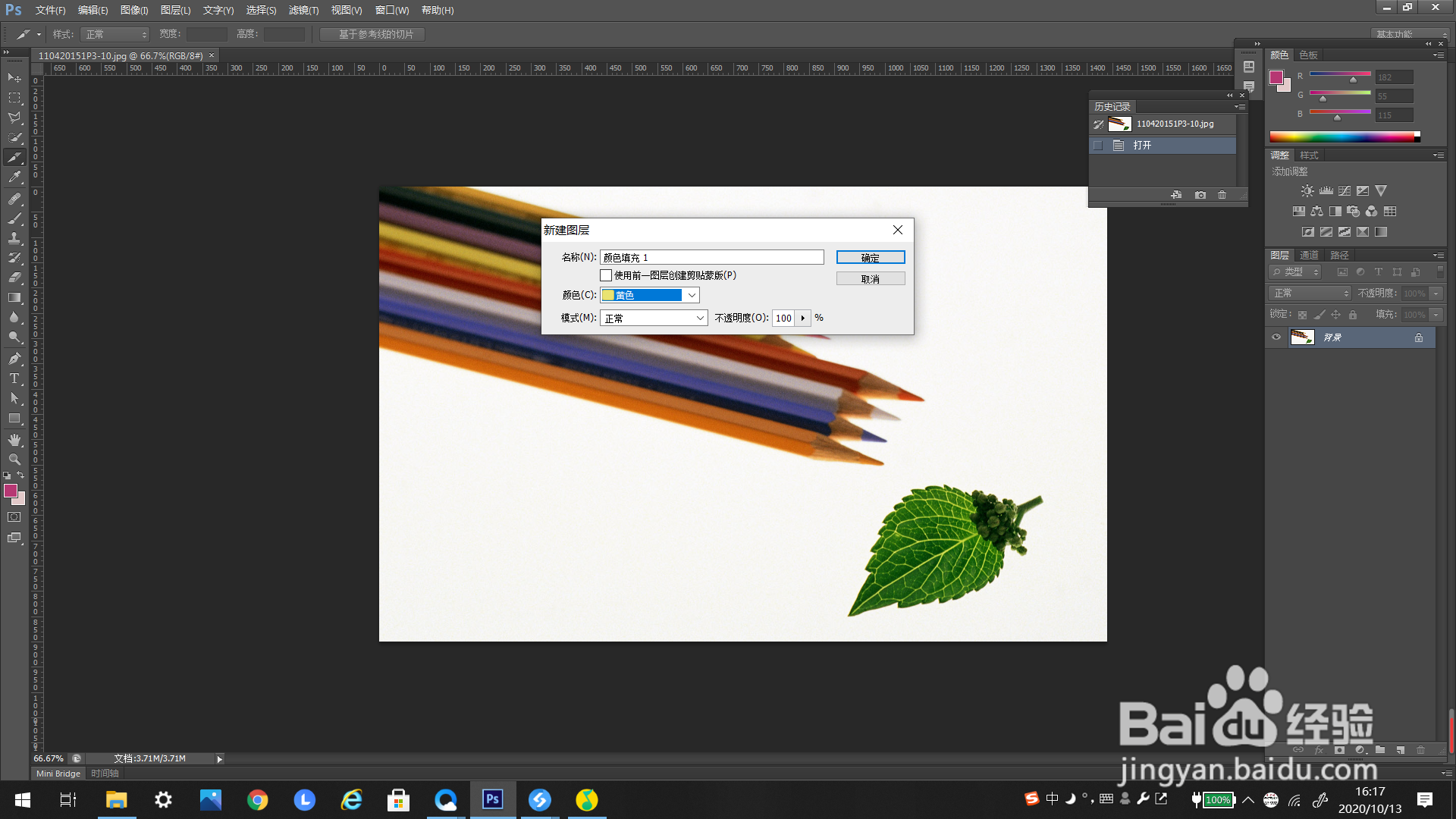Open the opacity slider arrow in dialog
Viewport: 1456px width, 819px height.
point(803,318)
